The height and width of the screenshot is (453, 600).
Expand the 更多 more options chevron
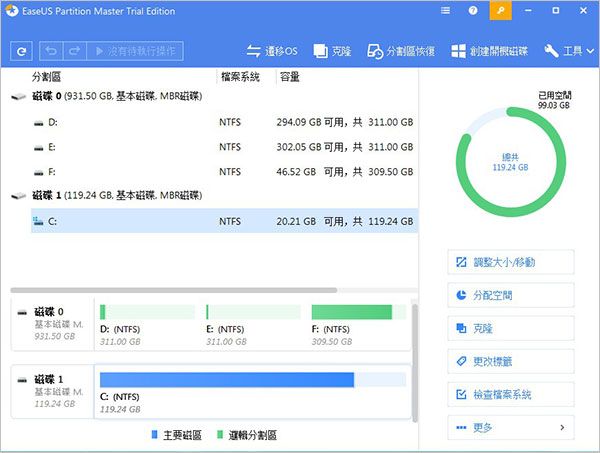(x=562, y=427)
